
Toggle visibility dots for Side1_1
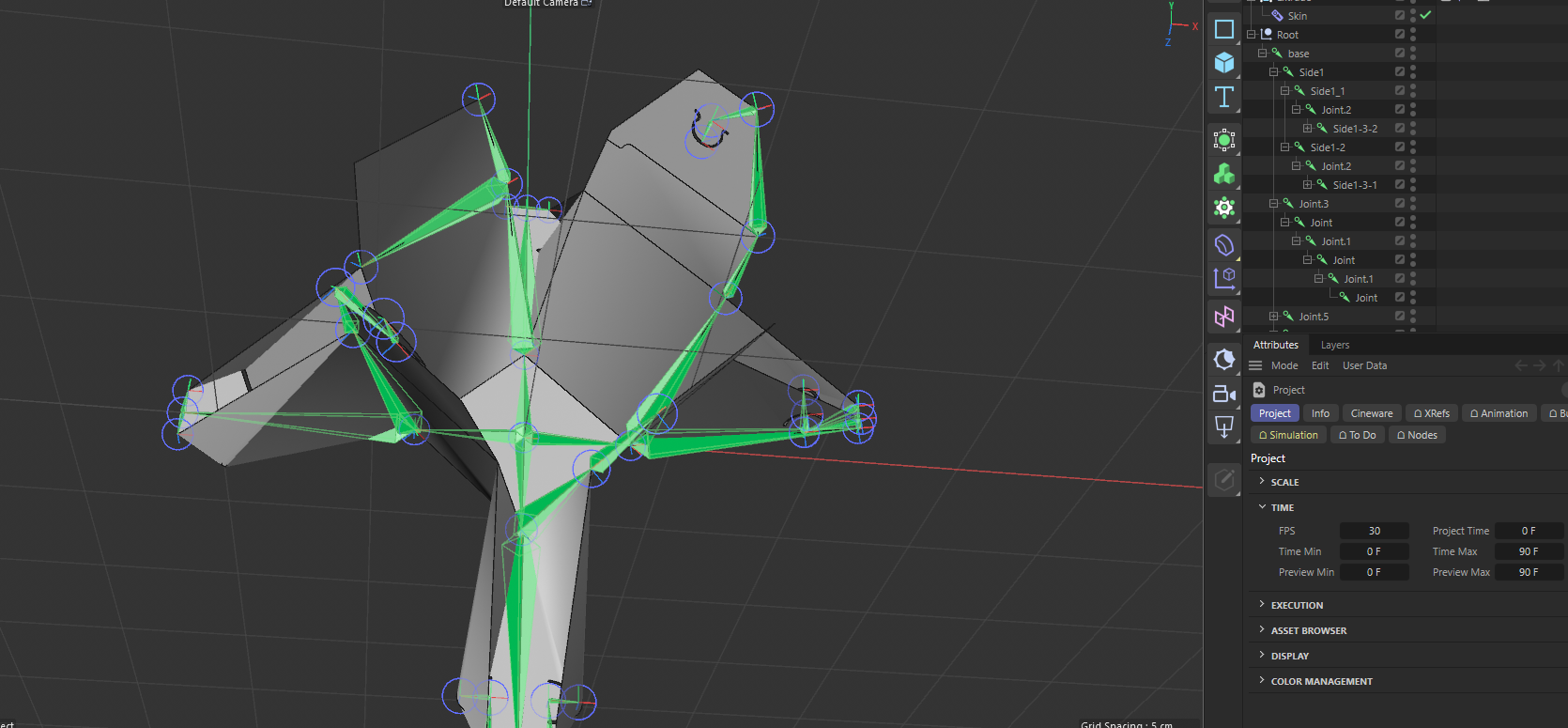(x=1413, y=91)
